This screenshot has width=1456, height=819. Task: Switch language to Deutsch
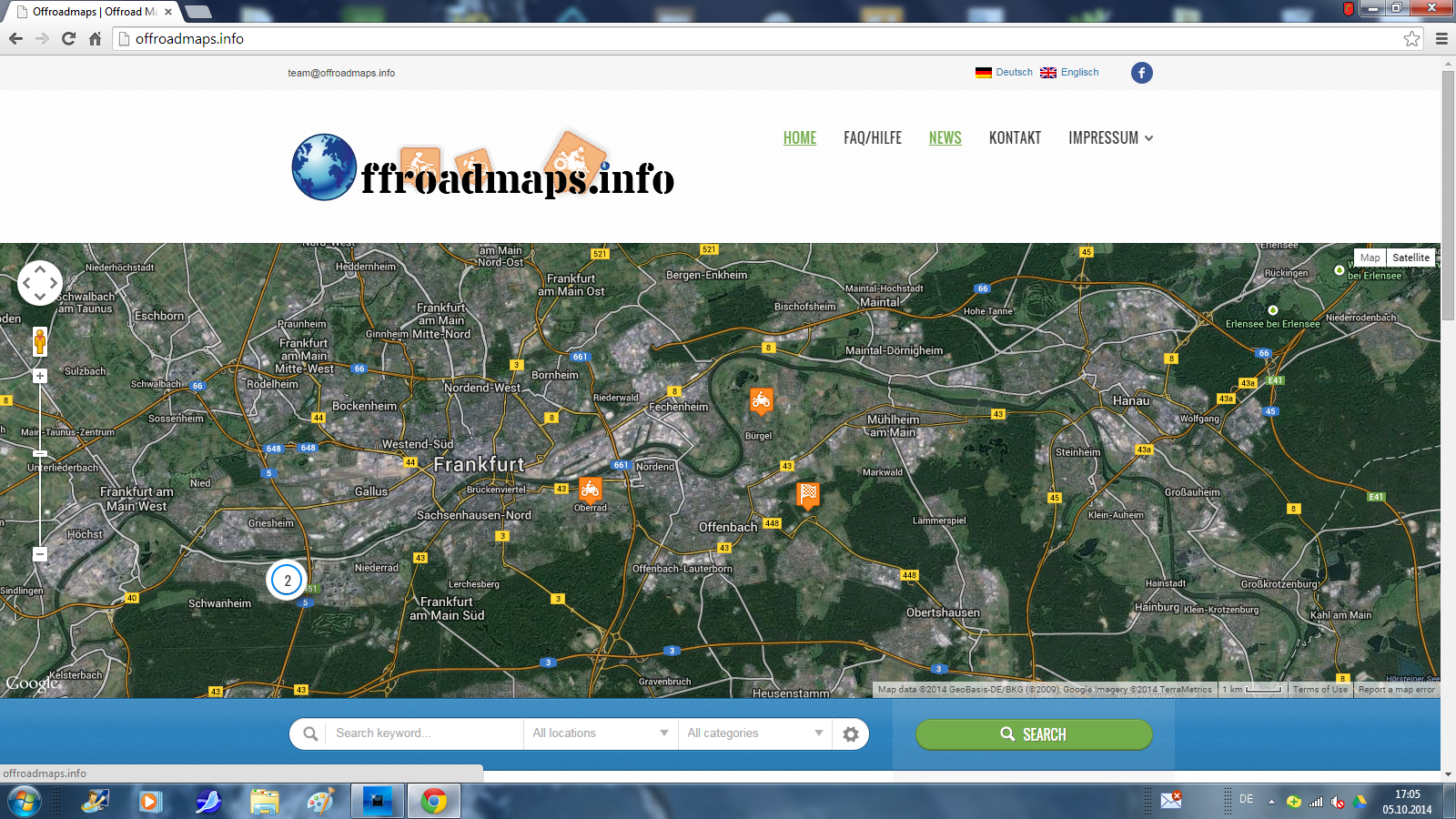pyautogui.click(x=1014, y=73)
